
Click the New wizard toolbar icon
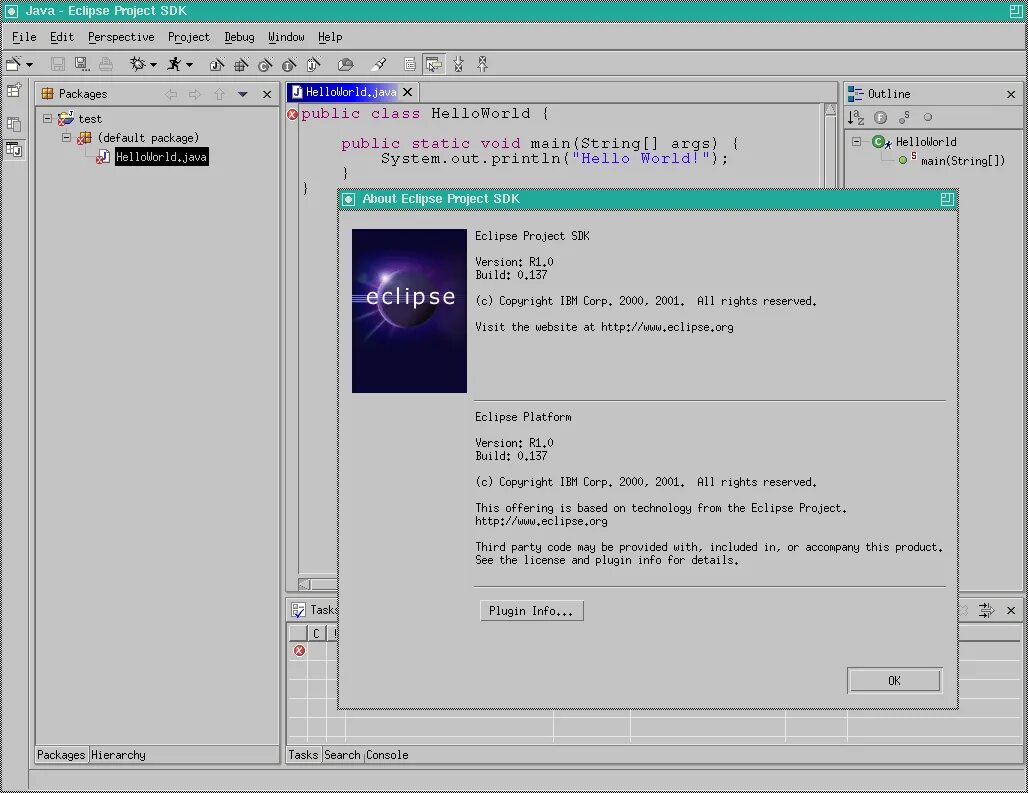pyautogui.click(x=13, y=64)
